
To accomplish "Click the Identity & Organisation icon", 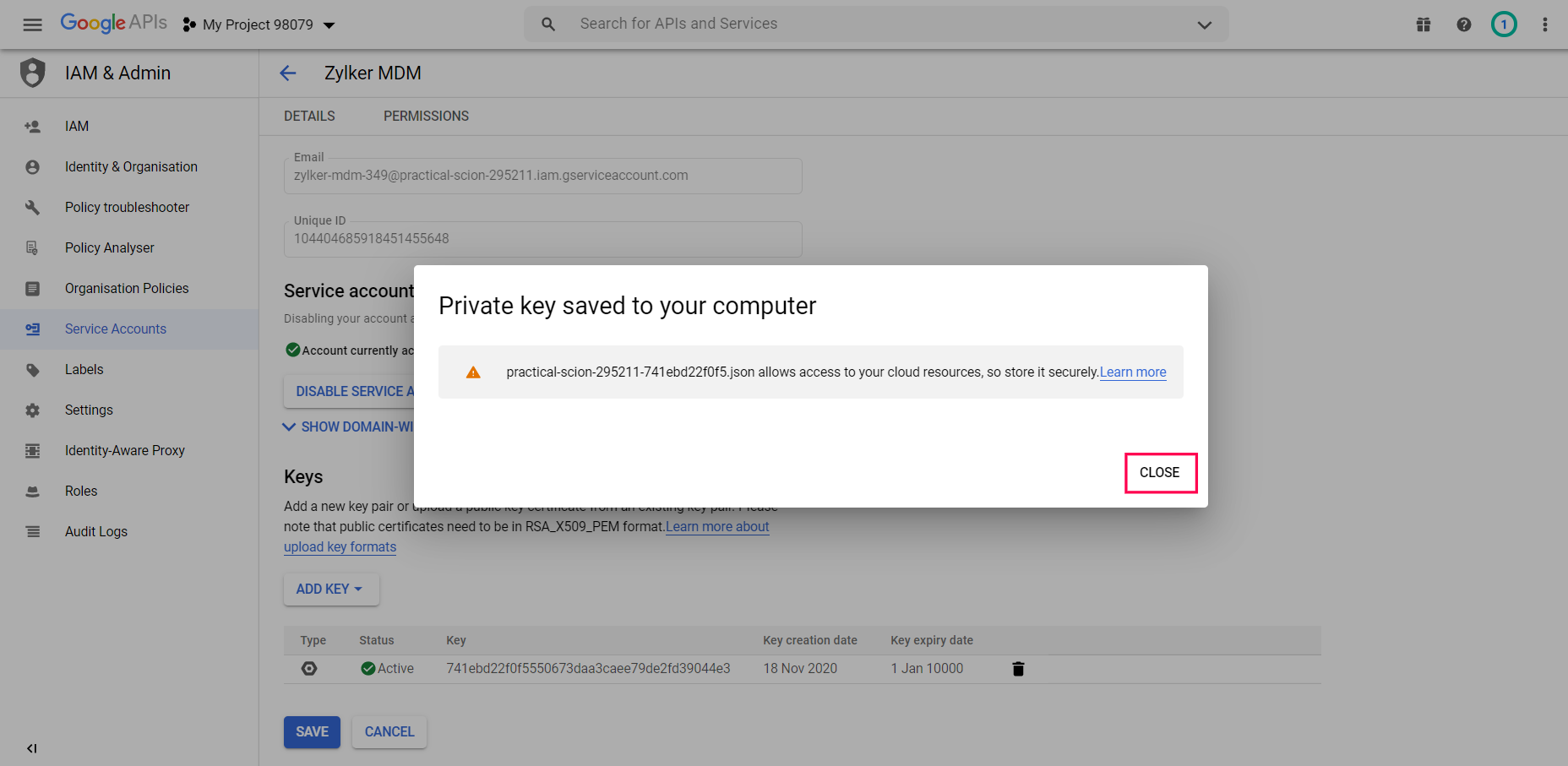I will 32,167.
